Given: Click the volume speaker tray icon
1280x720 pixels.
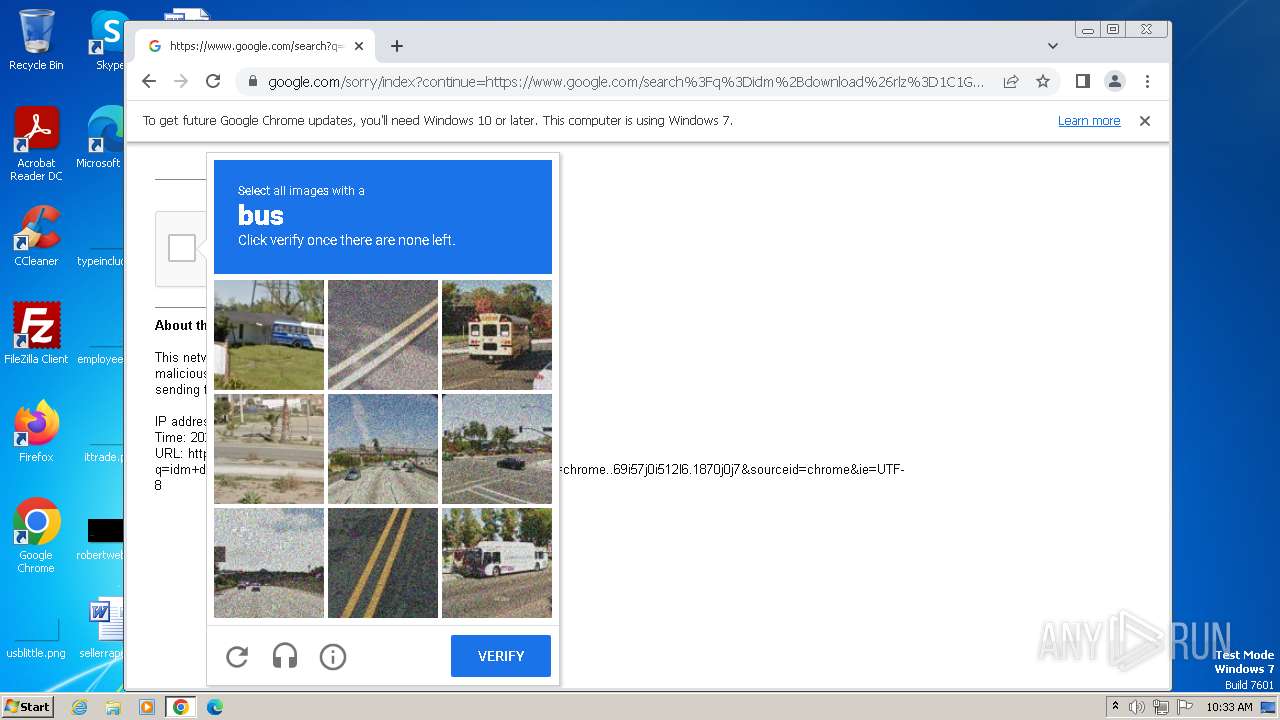Looking at the screenshot, I should coord(1137,707).
